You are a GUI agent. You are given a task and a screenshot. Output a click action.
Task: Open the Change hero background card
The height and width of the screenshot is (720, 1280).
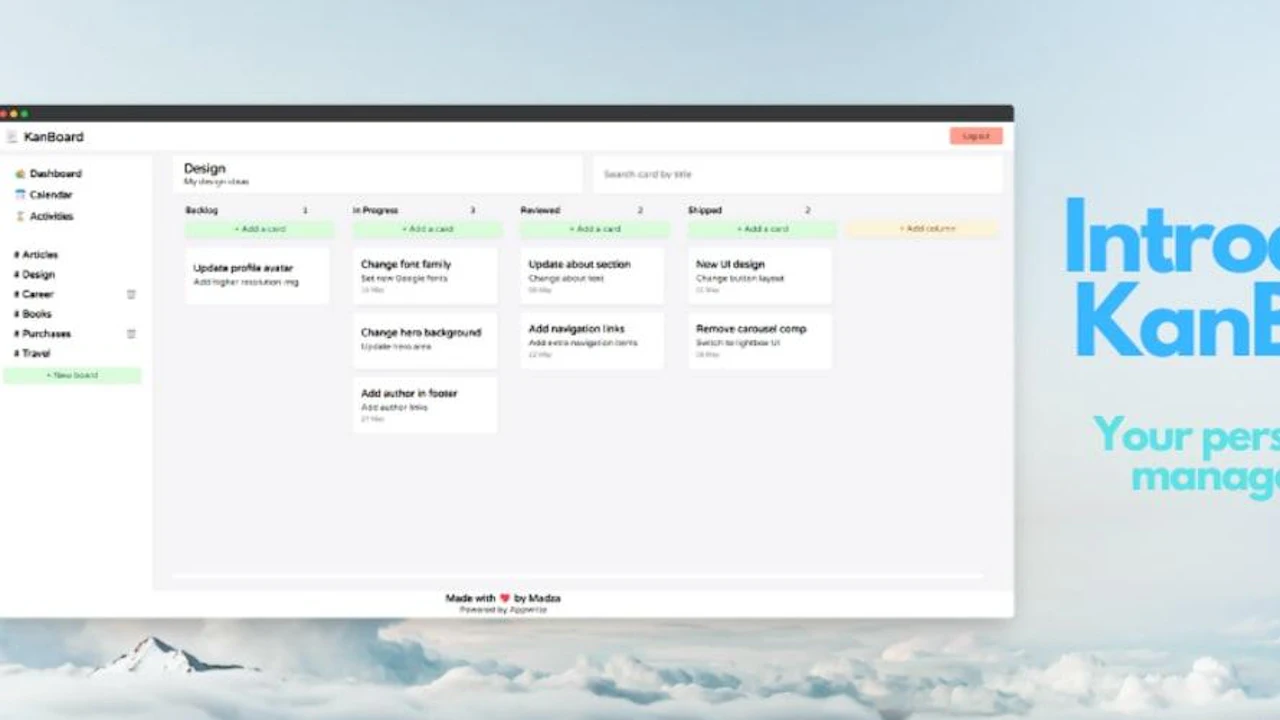423,340
